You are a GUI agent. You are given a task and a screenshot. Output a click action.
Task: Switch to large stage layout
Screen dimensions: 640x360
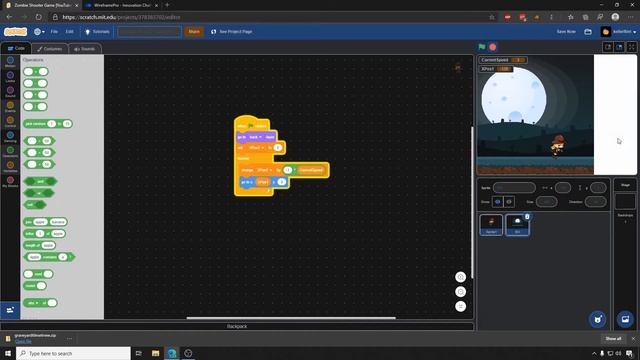619,47
